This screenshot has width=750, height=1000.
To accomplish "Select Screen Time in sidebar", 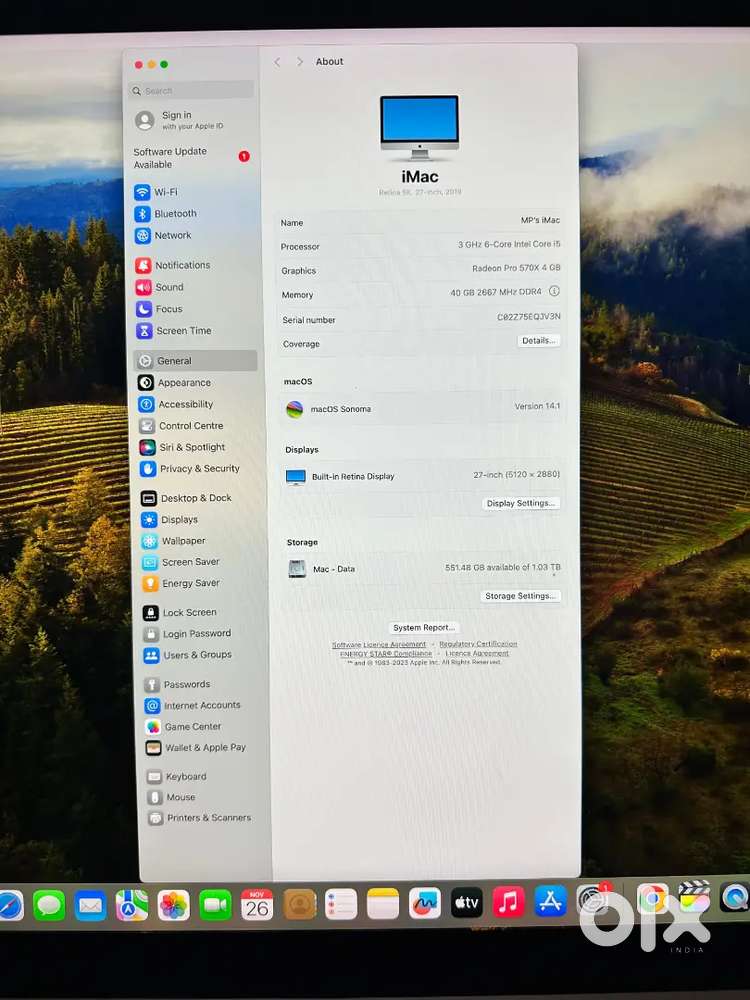I will pos(182,331).
